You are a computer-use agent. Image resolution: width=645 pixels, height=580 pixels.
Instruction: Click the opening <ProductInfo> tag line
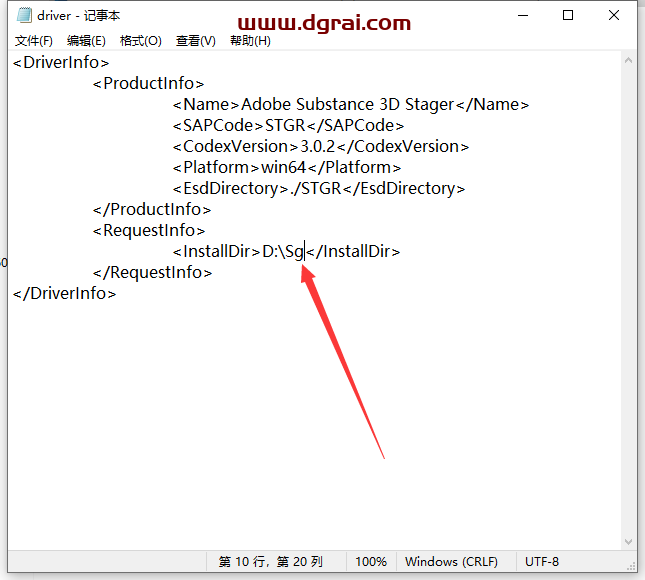pos(148,84)
